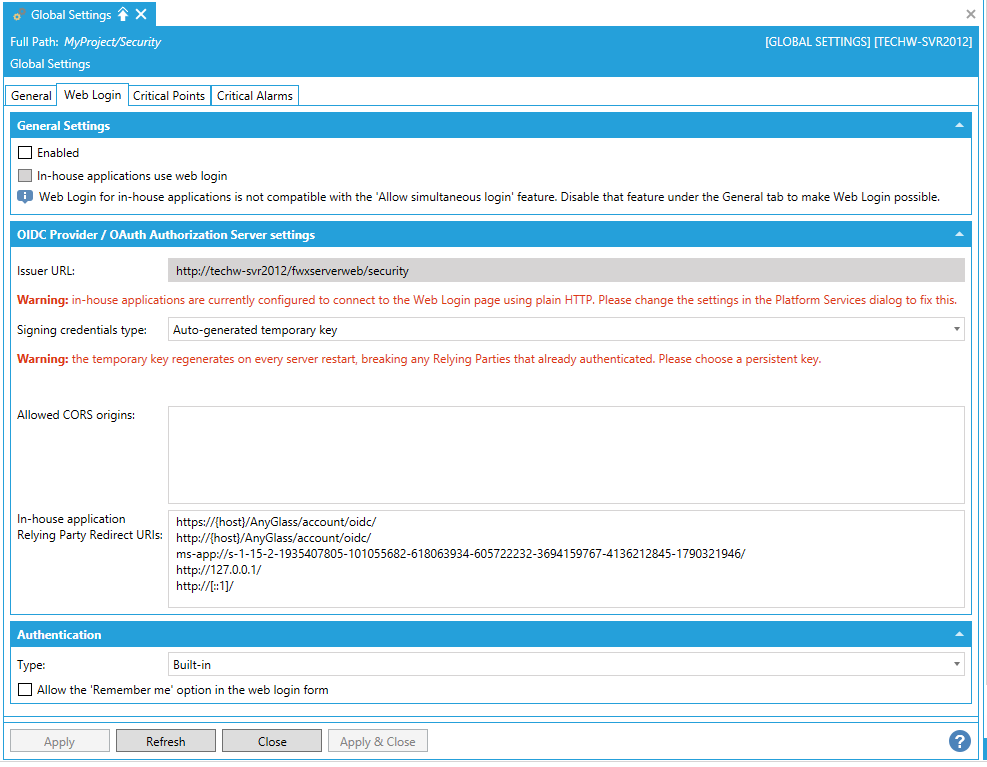This screenshot has height=767, width=987.
Task: Switch to the Critical Points tab
Action: [169, 96]
